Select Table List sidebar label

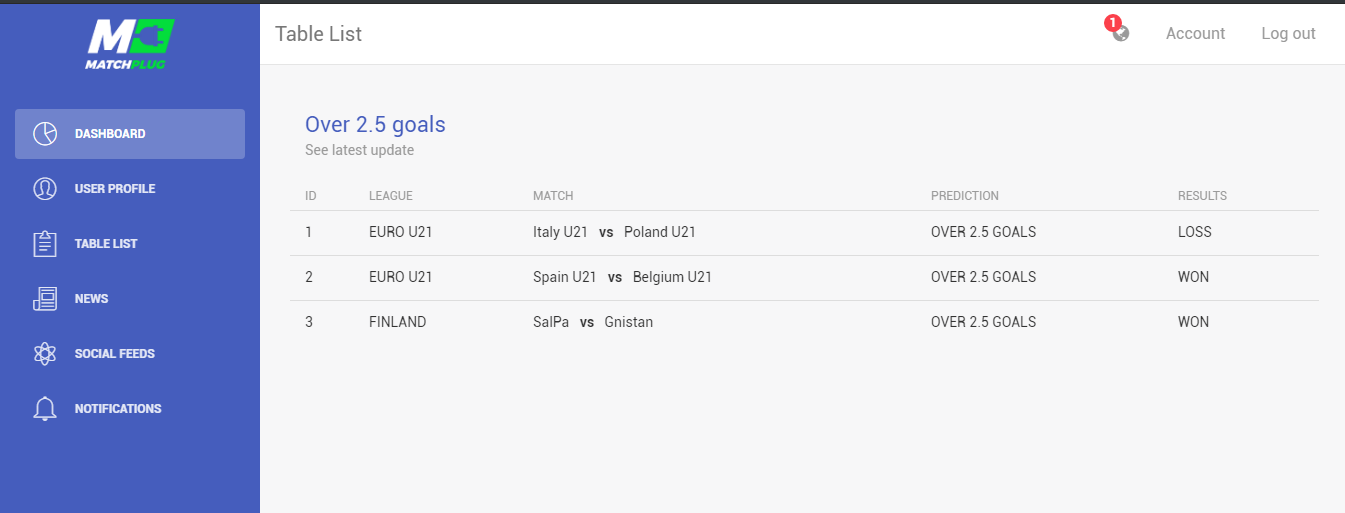pyautogui.click(x=106, y=244)
